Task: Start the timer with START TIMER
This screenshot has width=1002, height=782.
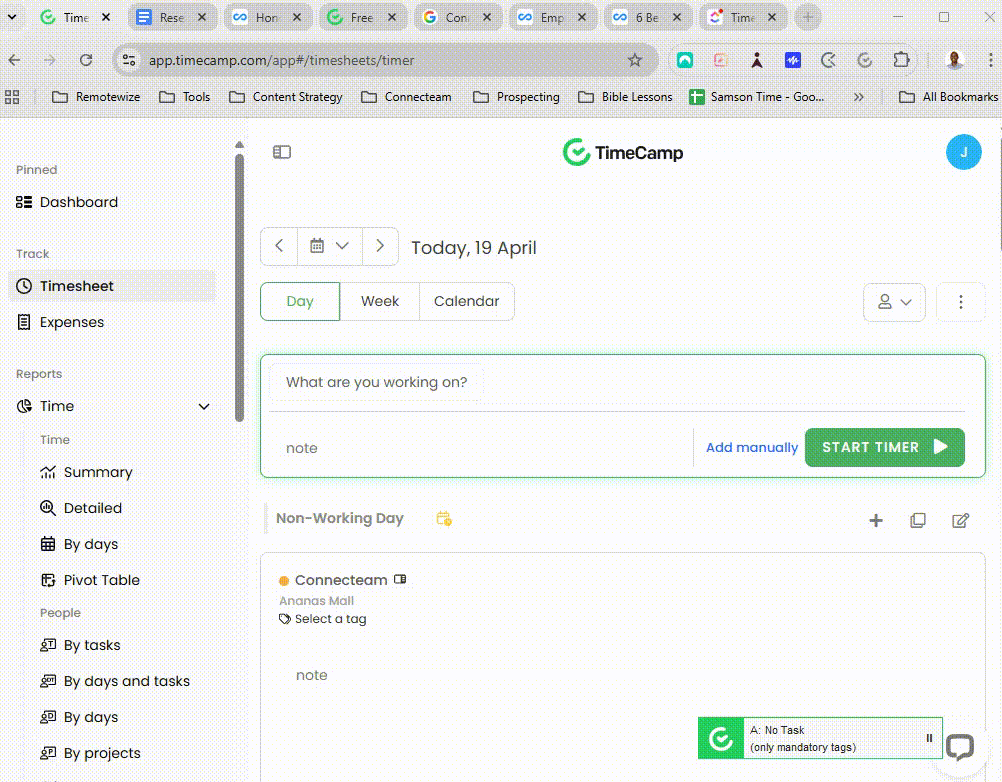Action: pyautogui.click(x=884, y=447)
